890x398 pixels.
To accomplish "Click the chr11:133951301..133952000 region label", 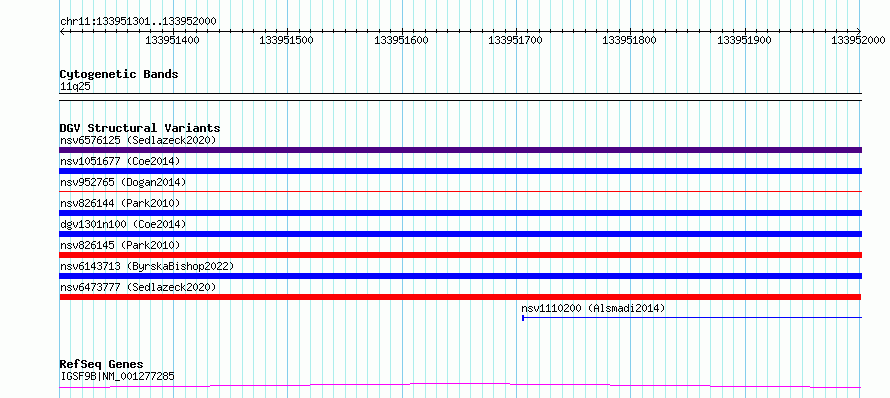I will pos(138,22).
